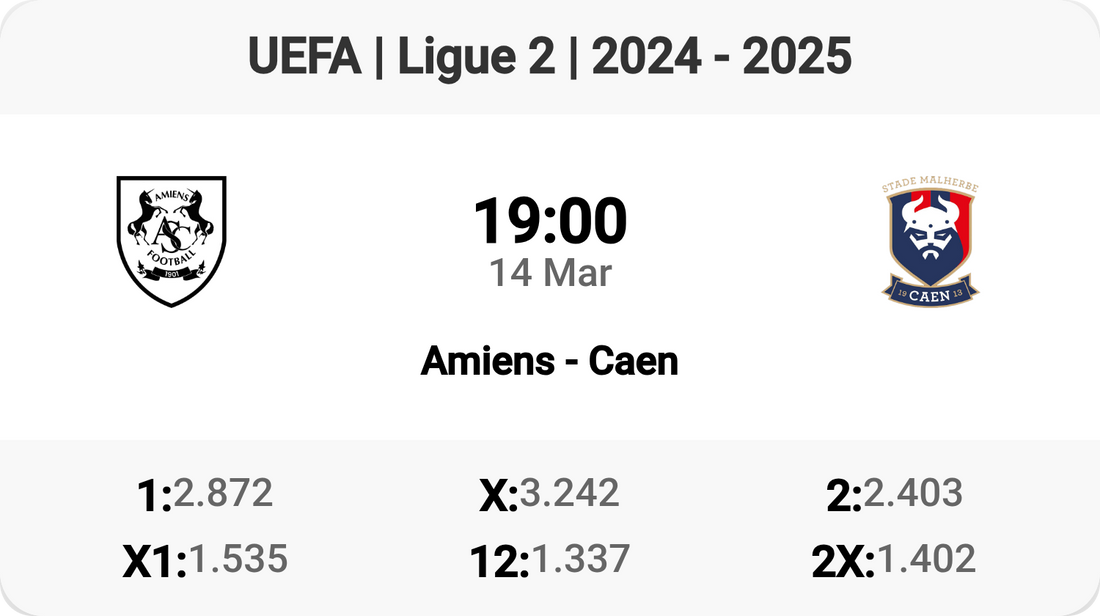Open the Amiens - Caen match title

click(x=550, y=361)
